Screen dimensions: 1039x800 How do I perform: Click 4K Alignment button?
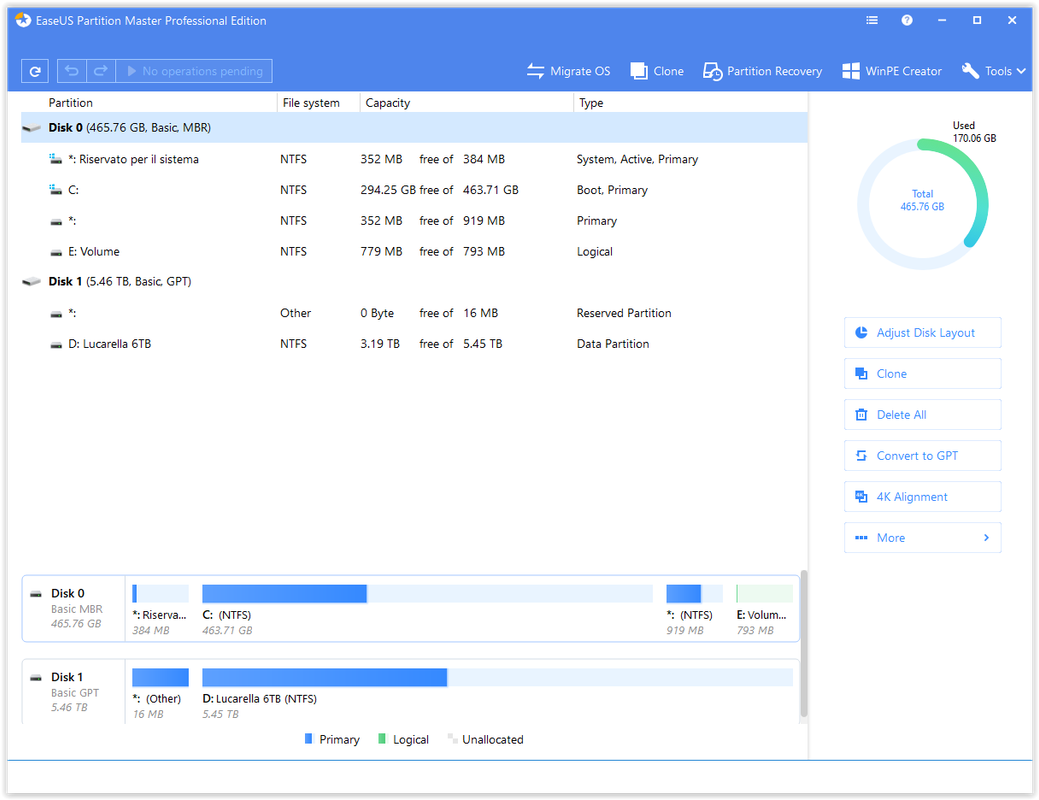pyautogui.click(x=922, y=497)
